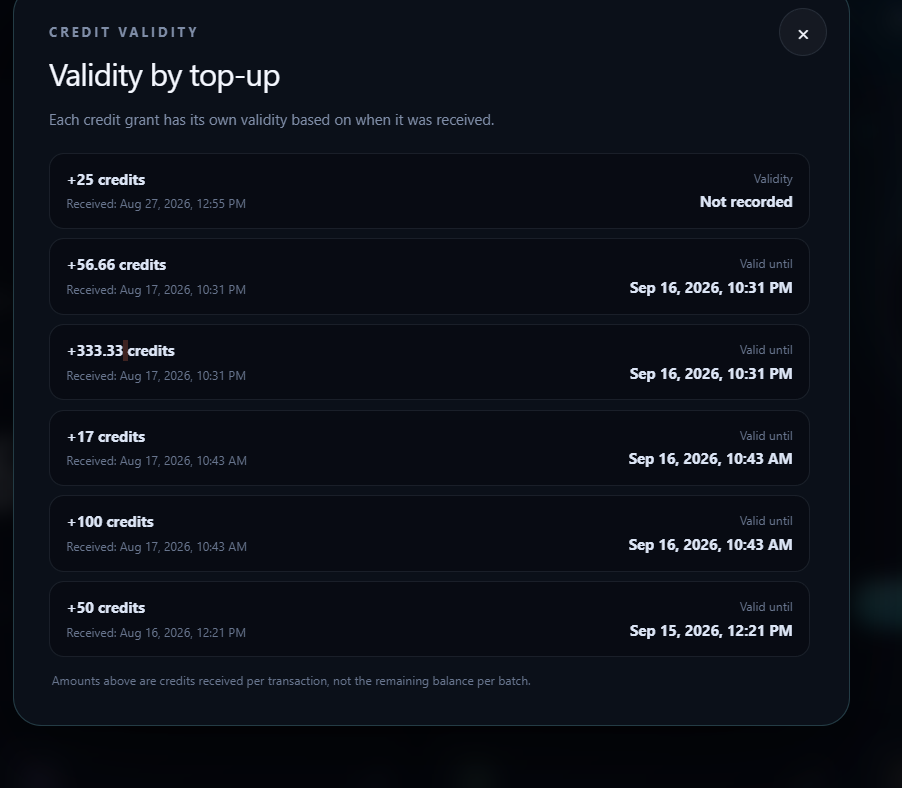Select the +333.33 credits grant row
Viewport: 902px width, 788px height.
[x=429, y=362]
